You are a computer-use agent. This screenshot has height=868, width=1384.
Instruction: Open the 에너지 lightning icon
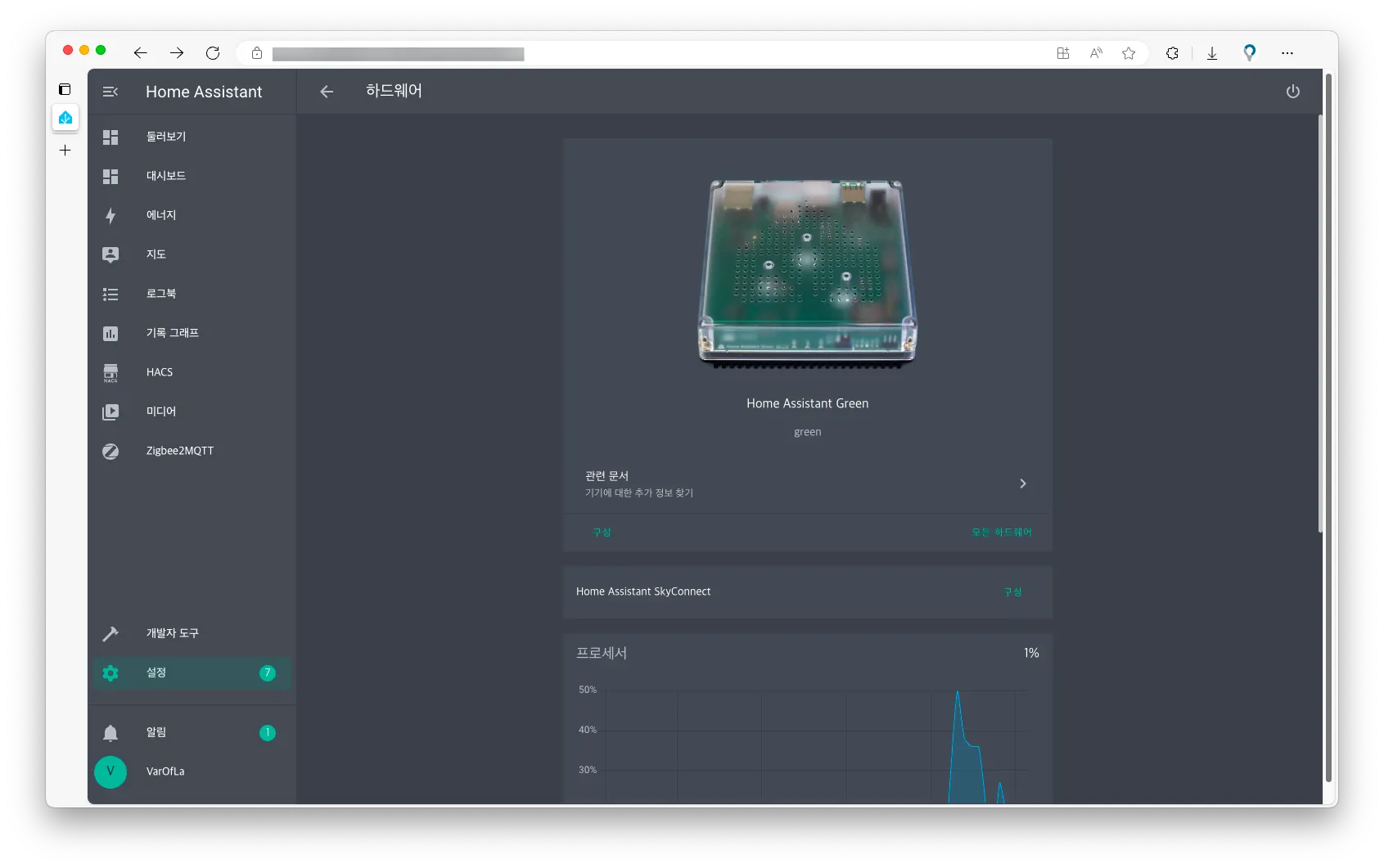110,215
